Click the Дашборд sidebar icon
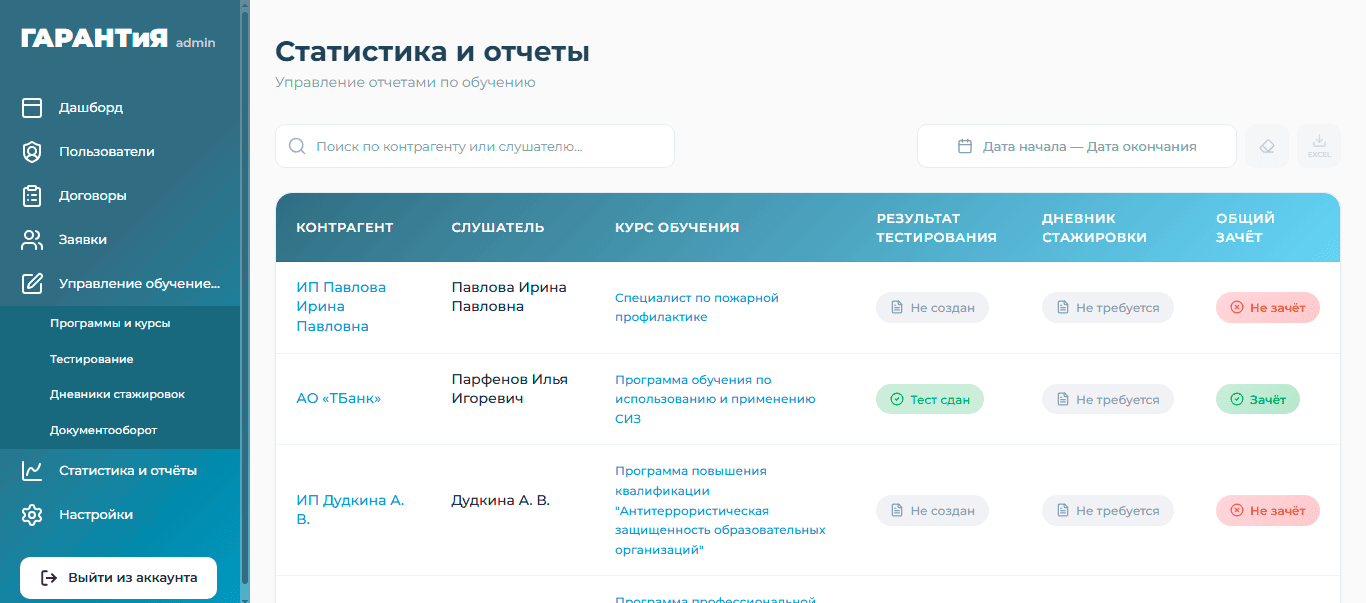This screenshot has width=1366, height=603. coord(32,107)
